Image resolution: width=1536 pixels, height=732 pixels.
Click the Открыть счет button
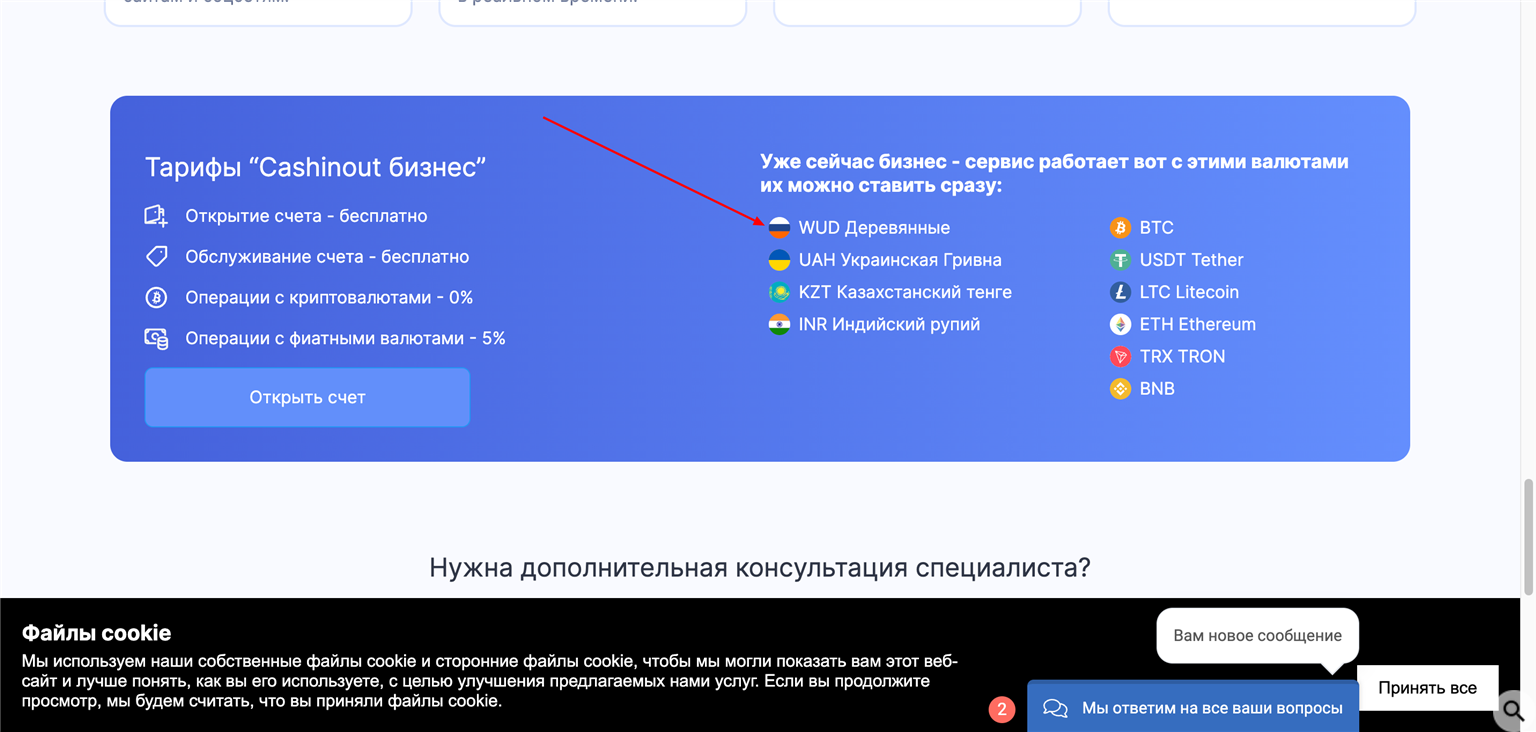[x=307, y=397]
